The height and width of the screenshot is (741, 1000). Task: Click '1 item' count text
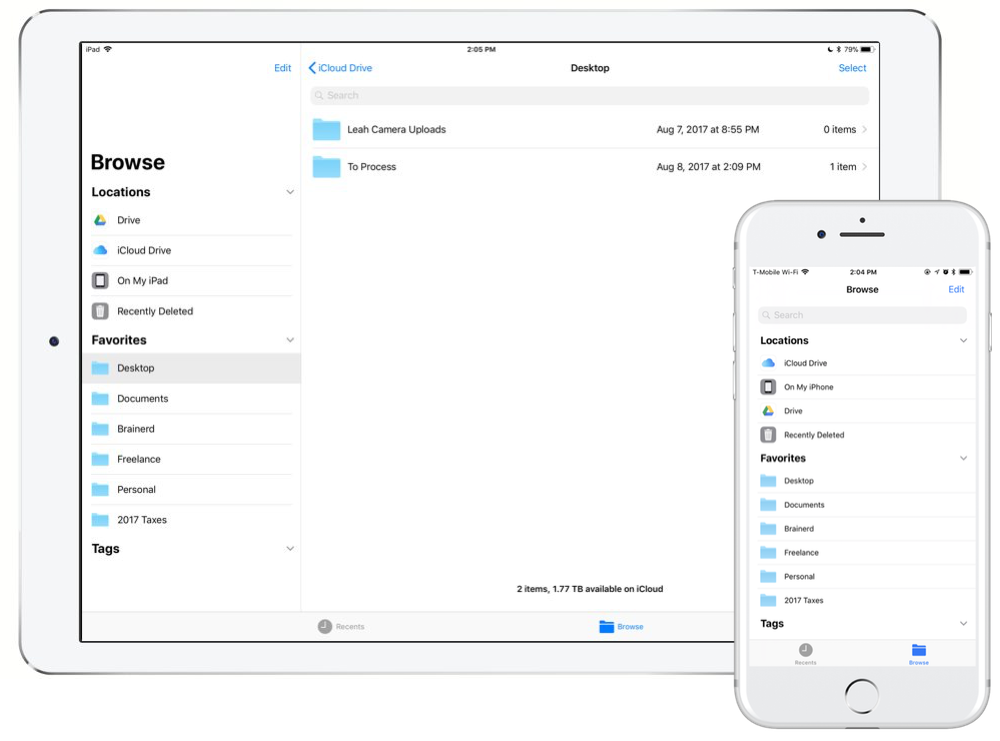pyautogui.click(x=842, y=166)
